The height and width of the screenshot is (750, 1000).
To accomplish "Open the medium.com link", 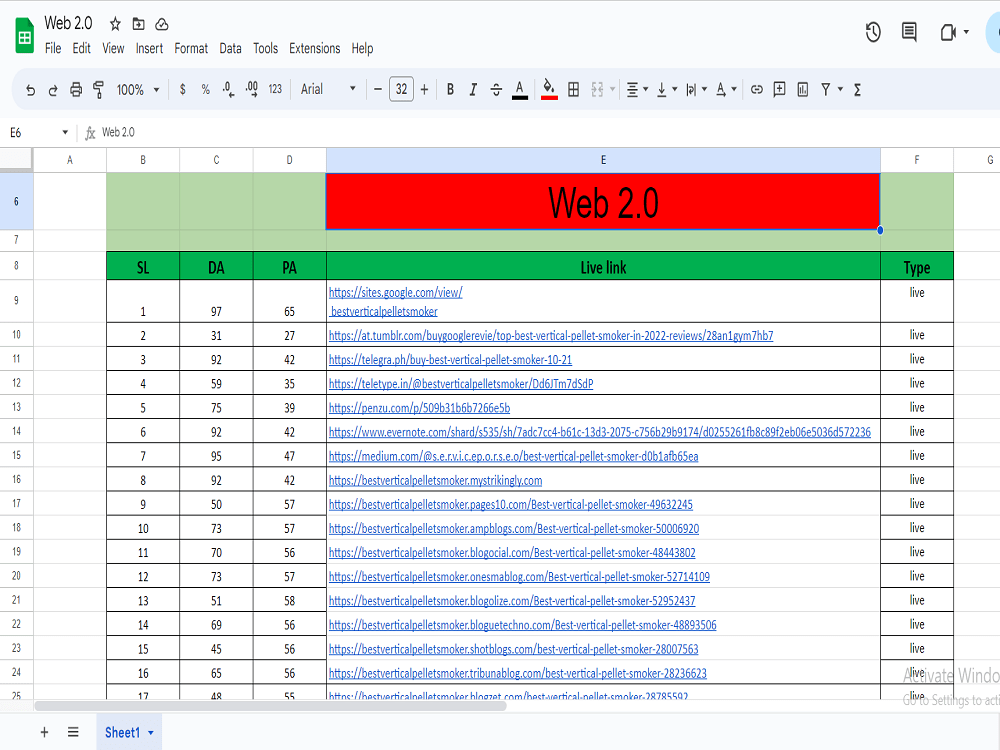I will [513, 457].
